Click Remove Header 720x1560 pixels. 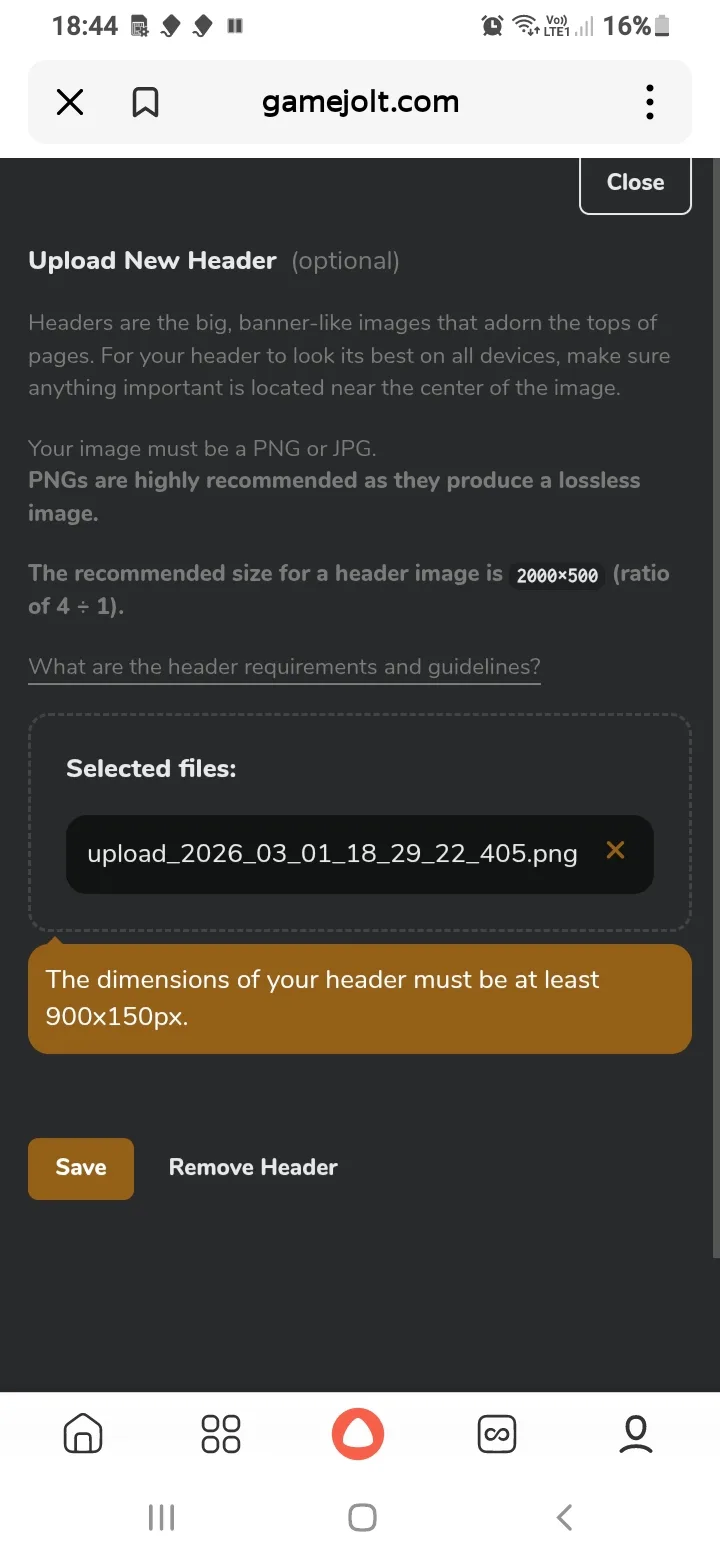pyautogui.click(x=253, y=1167)
